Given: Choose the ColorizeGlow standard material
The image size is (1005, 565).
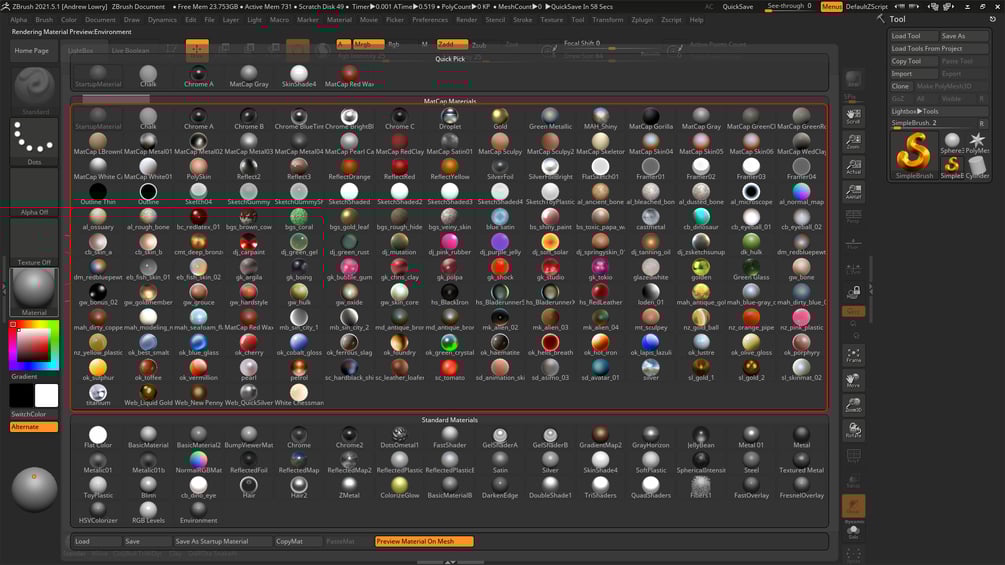Looking at the screenshot, I should 399,485.
